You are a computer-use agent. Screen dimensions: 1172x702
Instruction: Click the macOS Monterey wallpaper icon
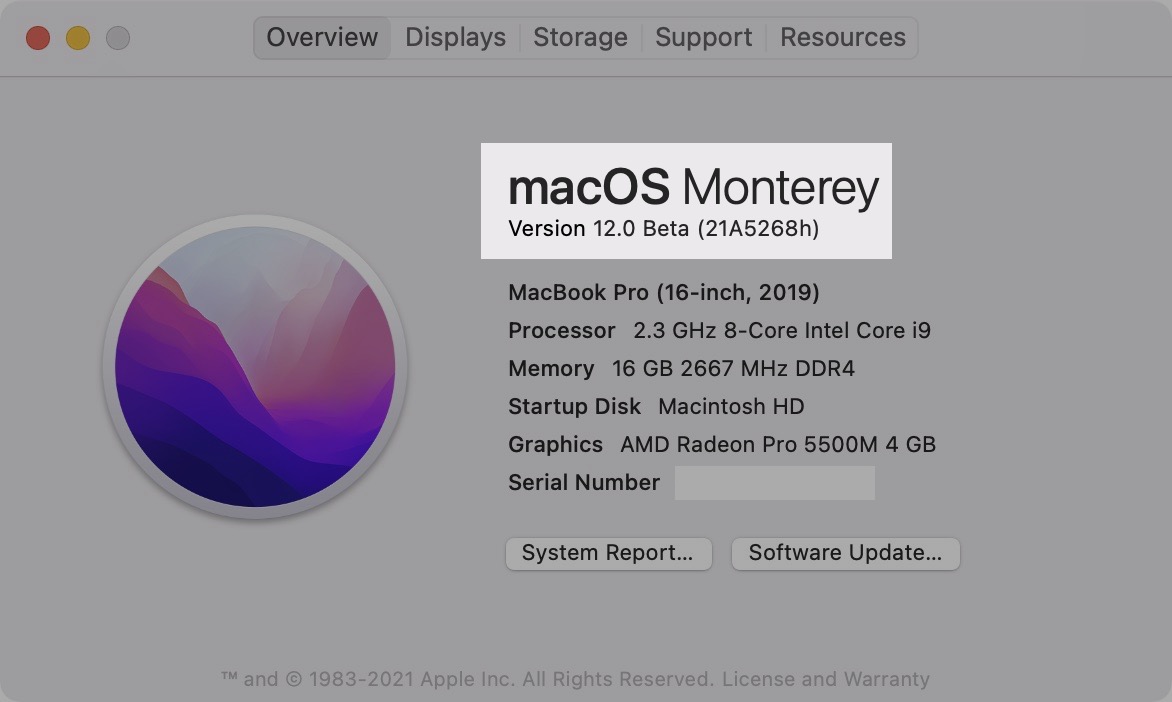255,367
